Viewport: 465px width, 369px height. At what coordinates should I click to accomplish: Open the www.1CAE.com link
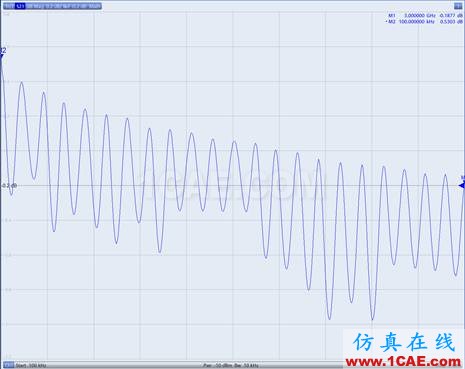403,361
